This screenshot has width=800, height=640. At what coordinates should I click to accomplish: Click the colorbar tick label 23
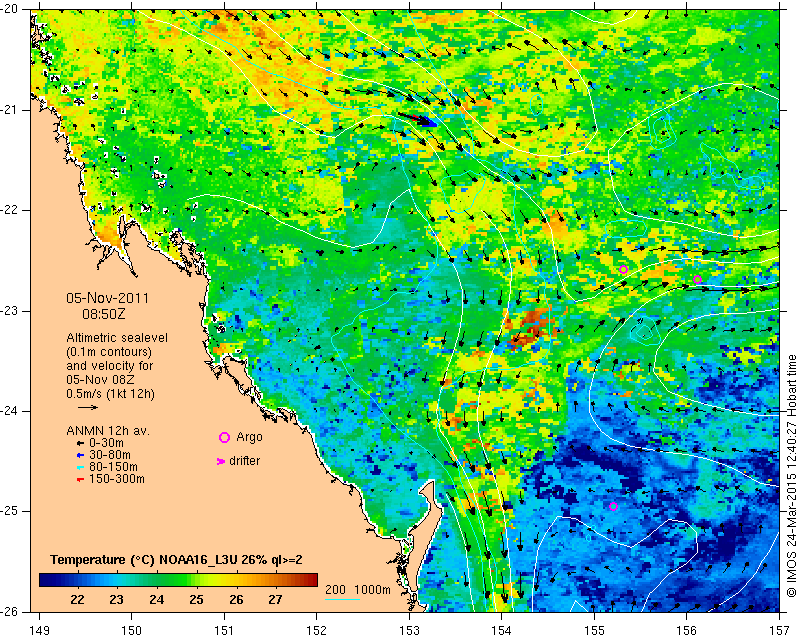pos(117,600)
